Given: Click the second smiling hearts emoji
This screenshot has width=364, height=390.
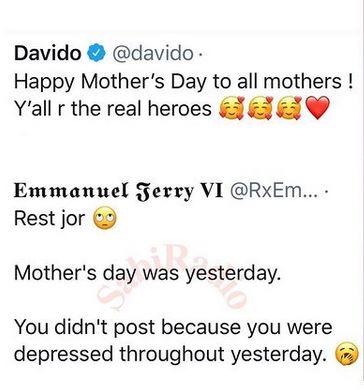Looking at the screenshot, I should click(261, 108).
